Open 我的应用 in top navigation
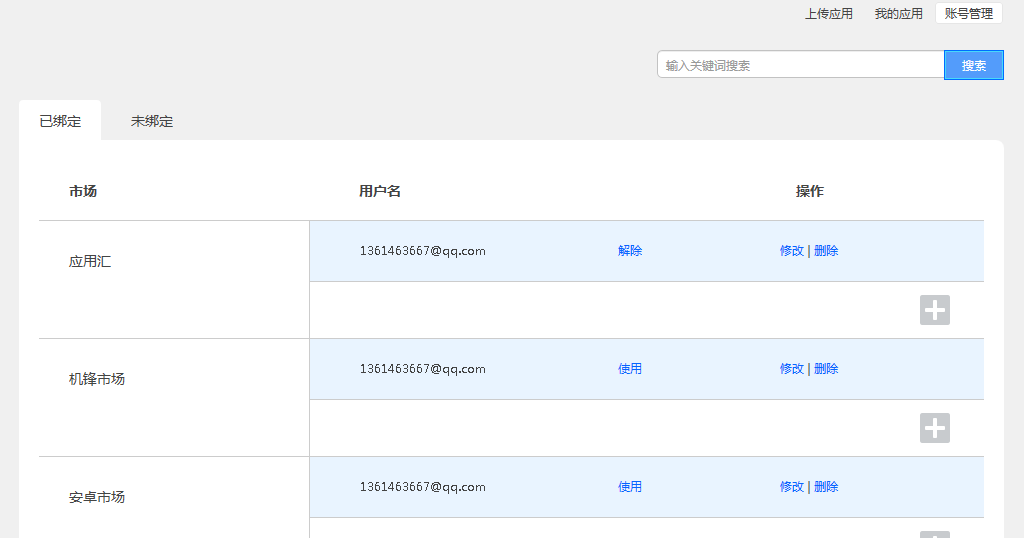The width and height of the screenshot is (1024, 538). (899, 14)
